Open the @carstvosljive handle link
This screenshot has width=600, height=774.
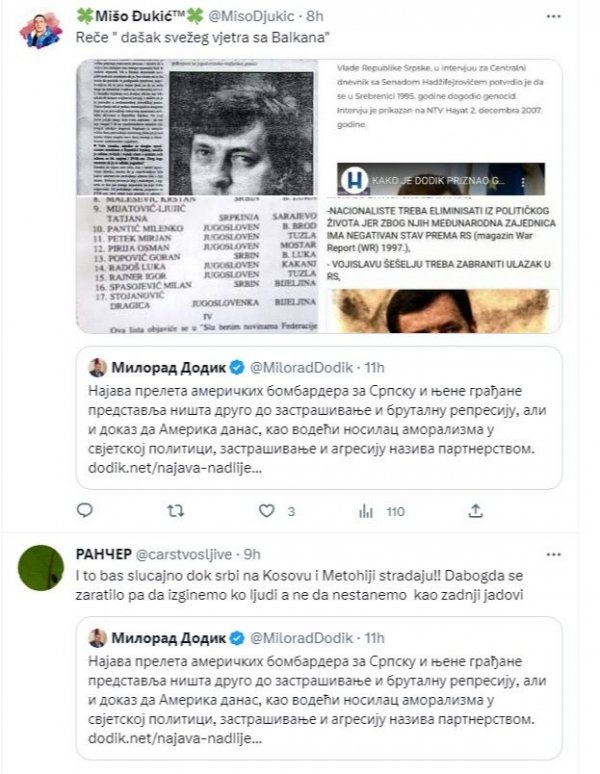[184, 554]
